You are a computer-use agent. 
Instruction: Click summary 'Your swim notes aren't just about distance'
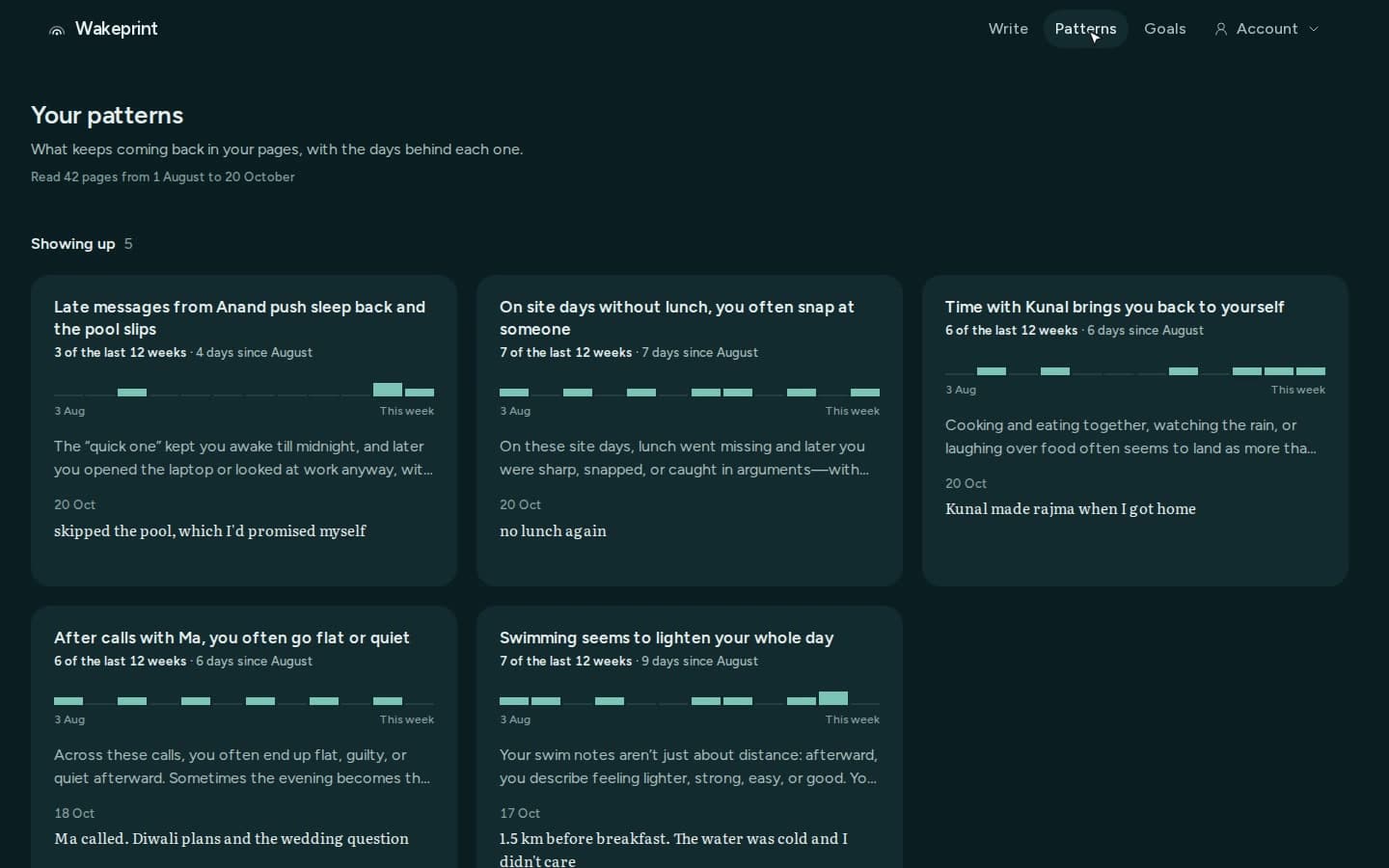pos(689,767)
